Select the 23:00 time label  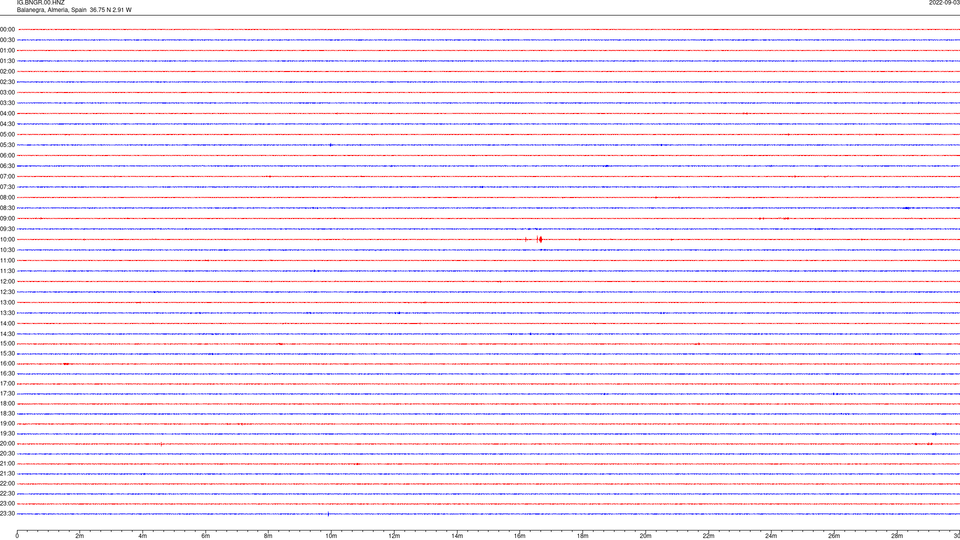pyautogui.click(x=7, y=504)
